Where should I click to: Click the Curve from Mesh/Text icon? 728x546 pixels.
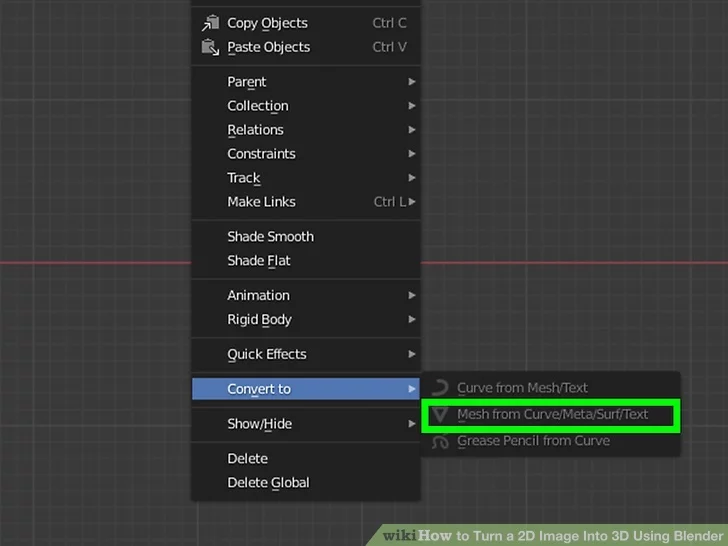click(x=439, y=388)
